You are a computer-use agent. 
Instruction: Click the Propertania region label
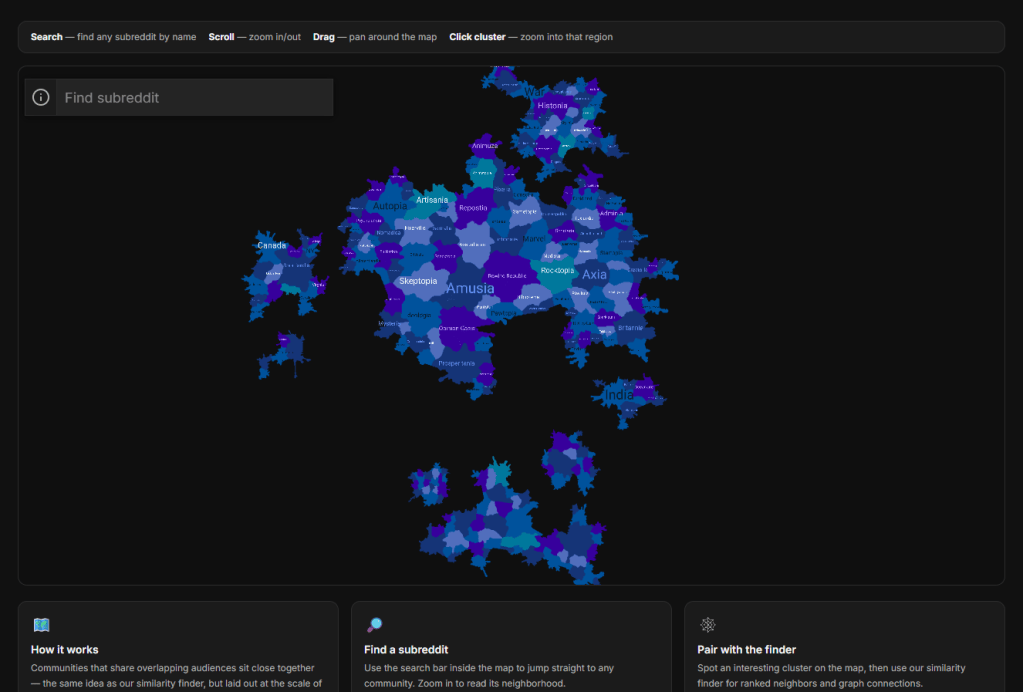point(457,364)
